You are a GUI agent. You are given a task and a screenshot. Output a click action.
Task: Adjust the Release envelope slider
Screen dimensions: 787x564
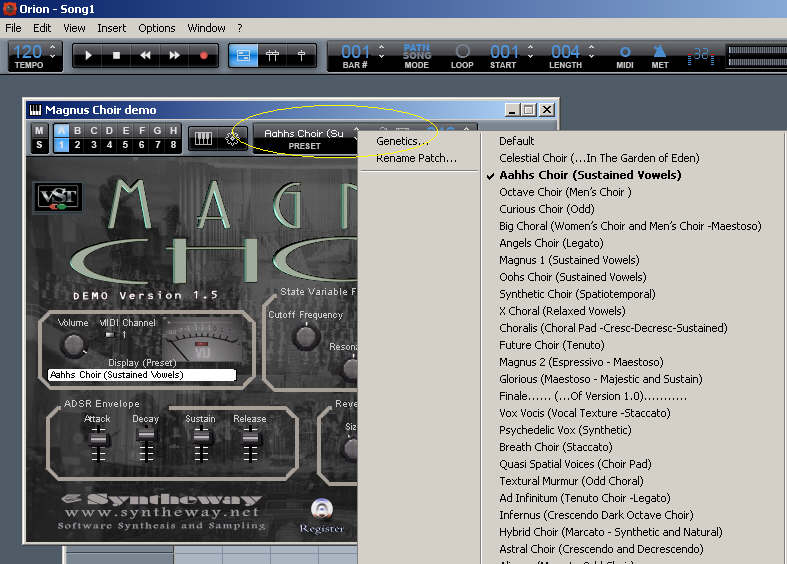click(250, 440)
